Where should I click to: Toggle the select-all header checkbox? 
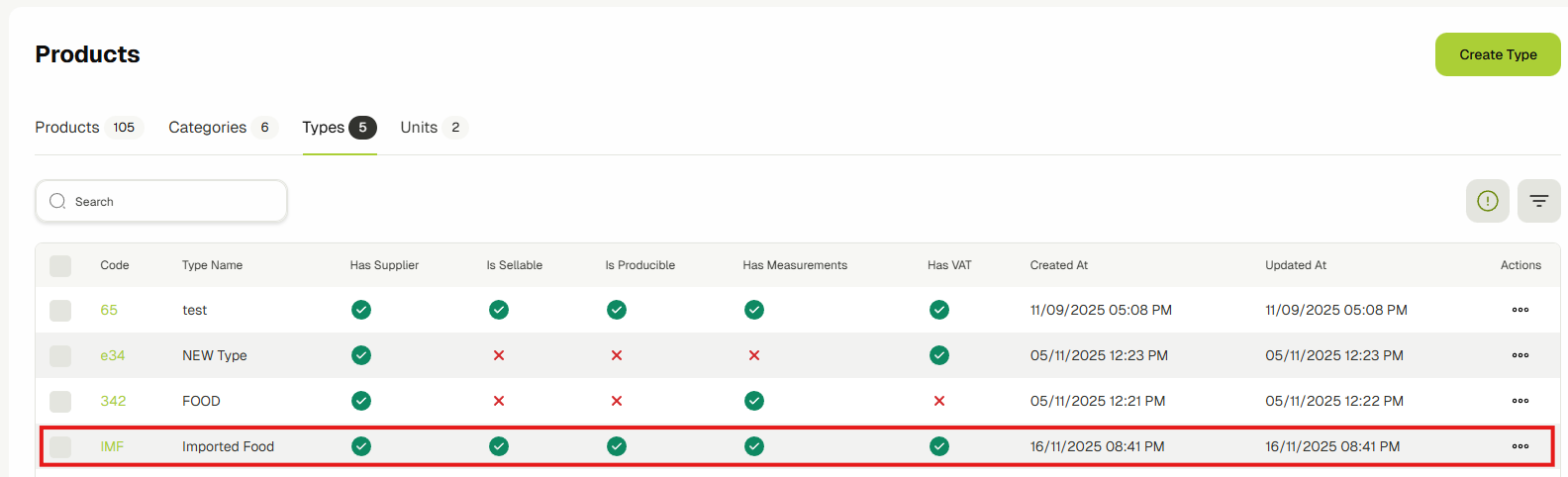tap(60, 265)
